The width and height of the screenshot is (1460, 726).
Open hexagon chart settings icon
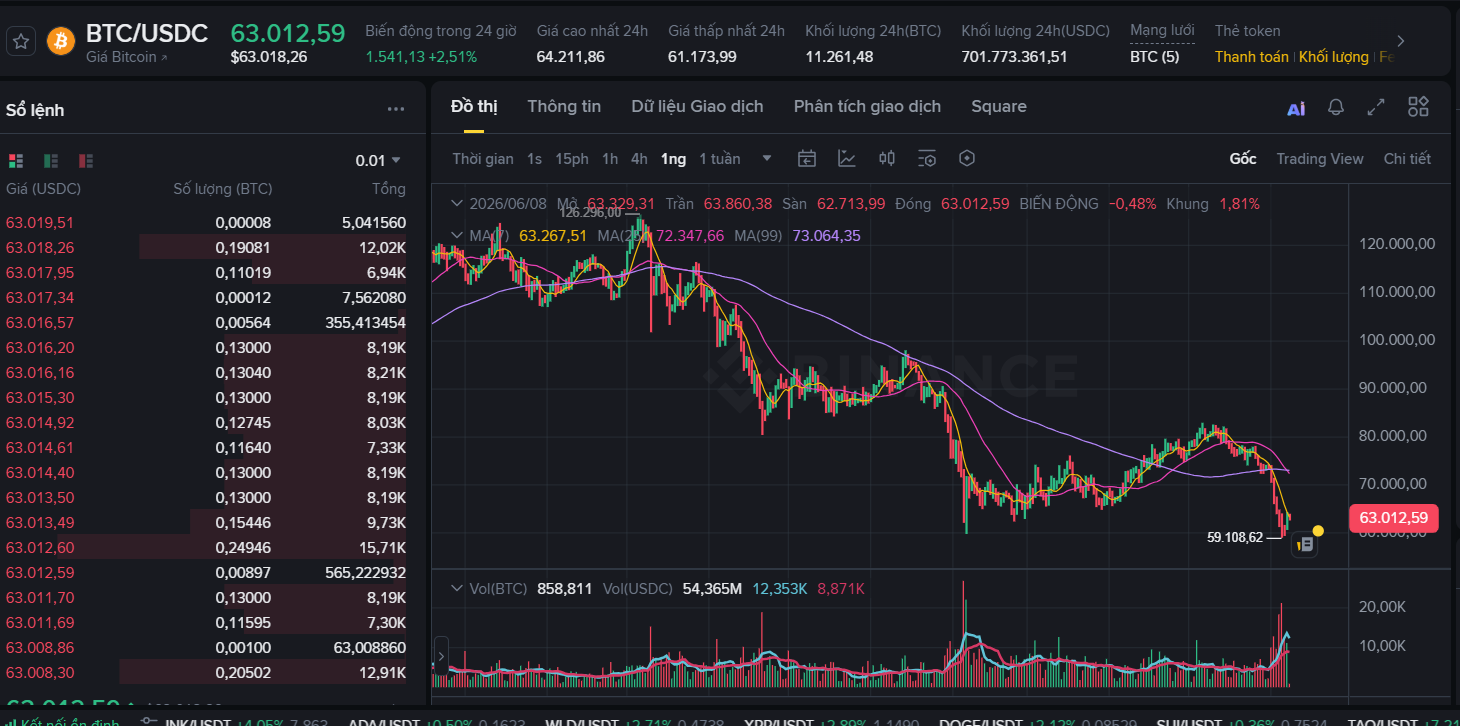pyautogui.click(x=966, y=158)
